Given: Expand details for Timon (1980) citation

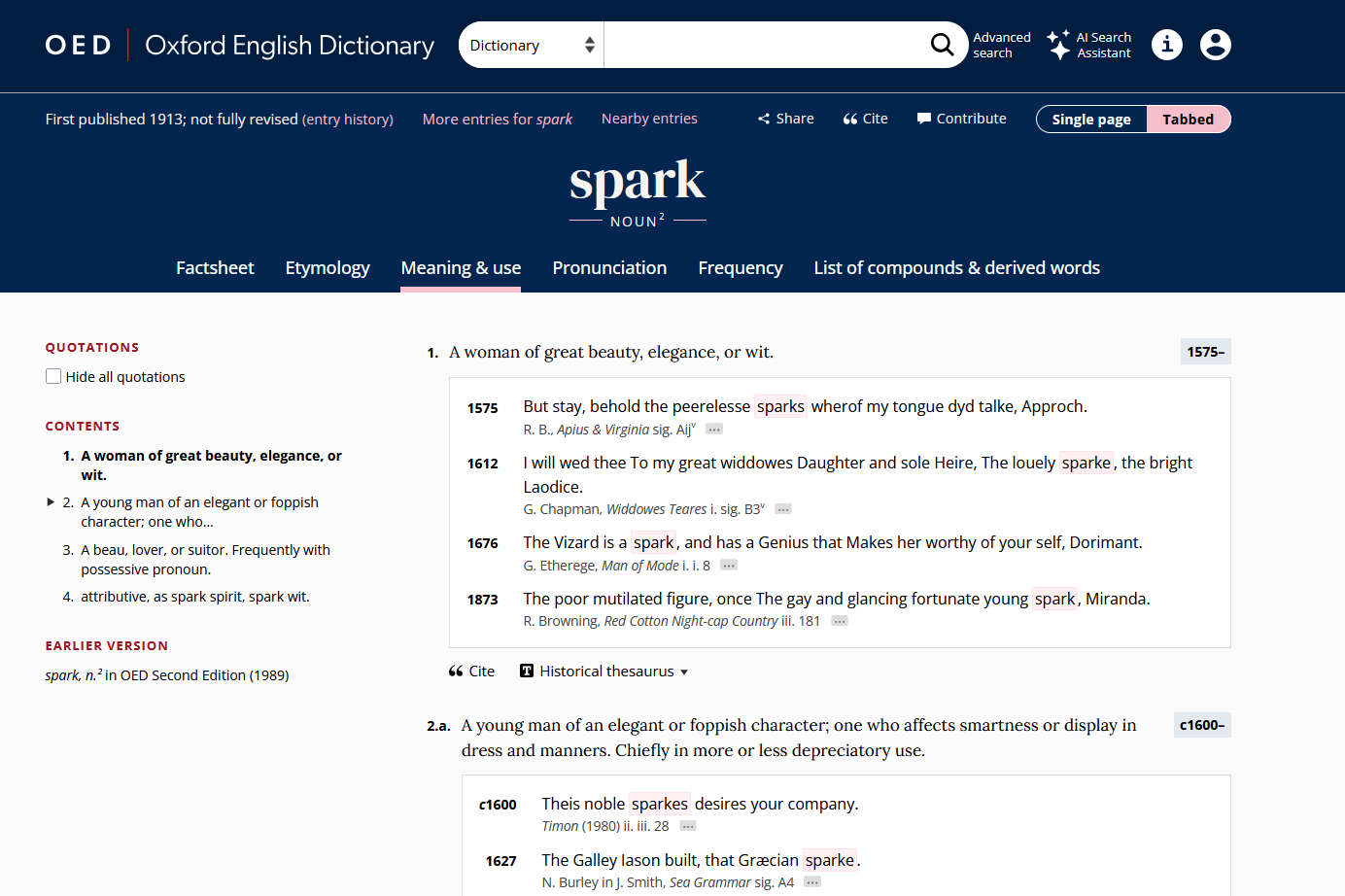Looking at the screenshot, I should (x=688, y=826).
